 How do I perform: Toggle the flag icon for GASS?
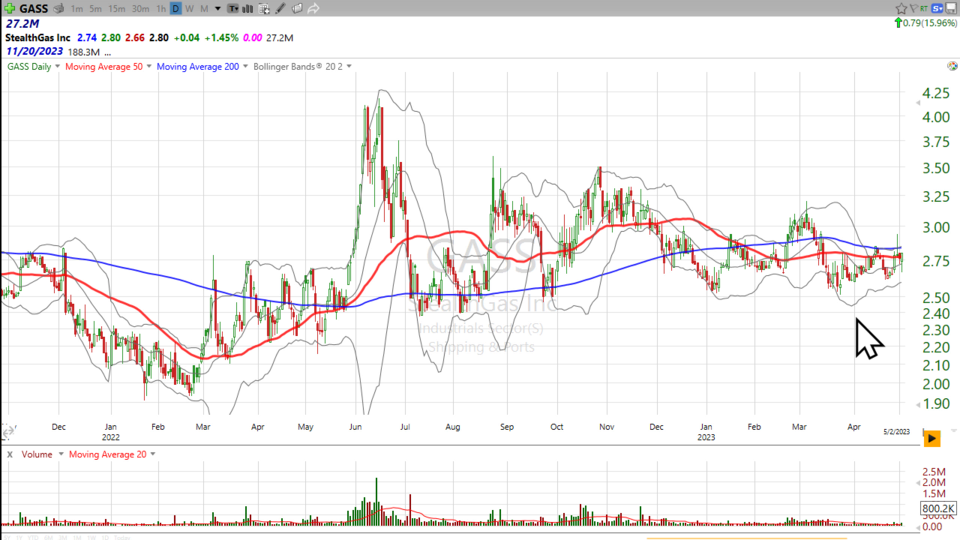913,8
